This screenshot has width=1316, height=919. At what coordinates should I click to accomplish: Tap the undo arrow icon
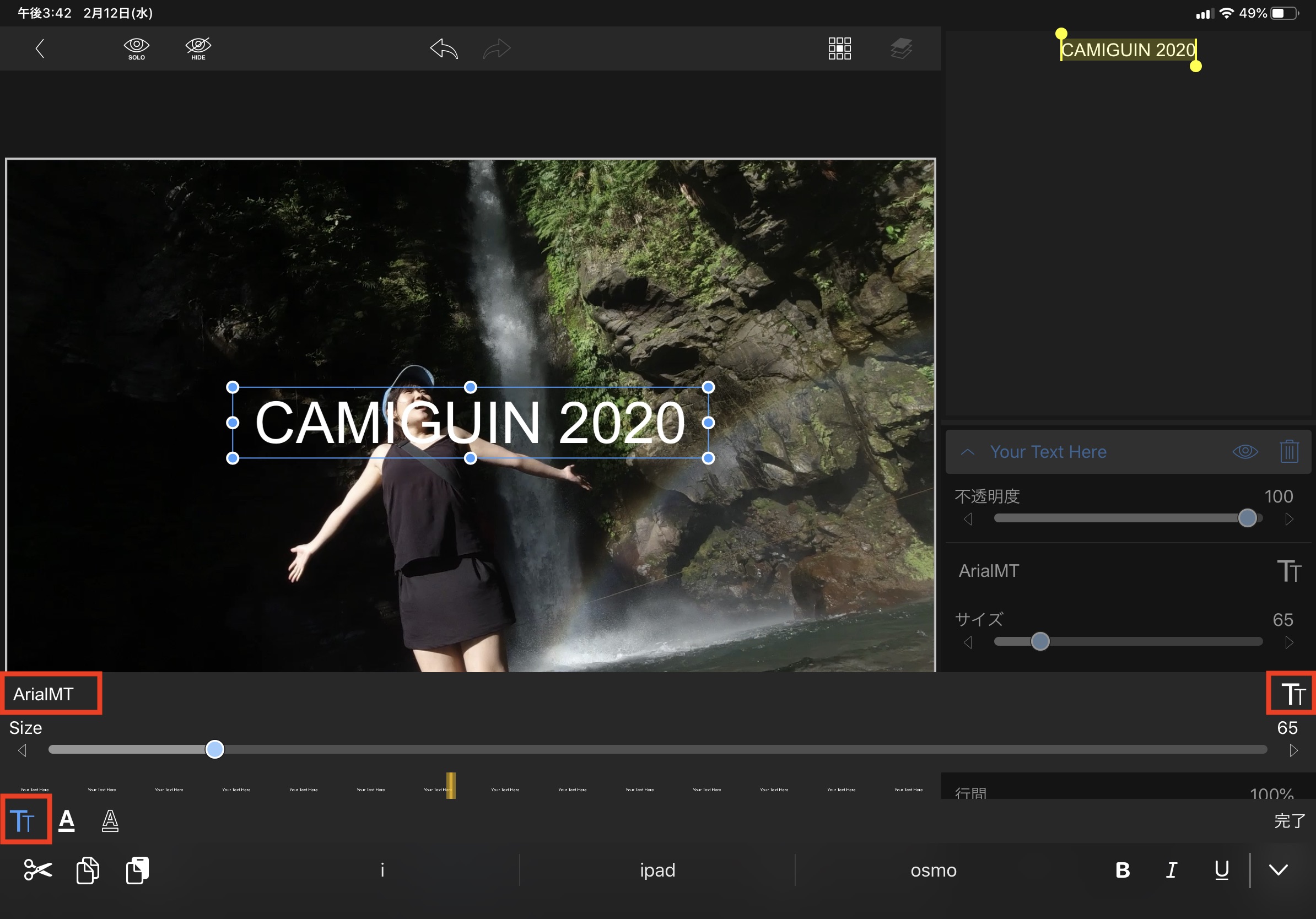click(x=444, y=48)
